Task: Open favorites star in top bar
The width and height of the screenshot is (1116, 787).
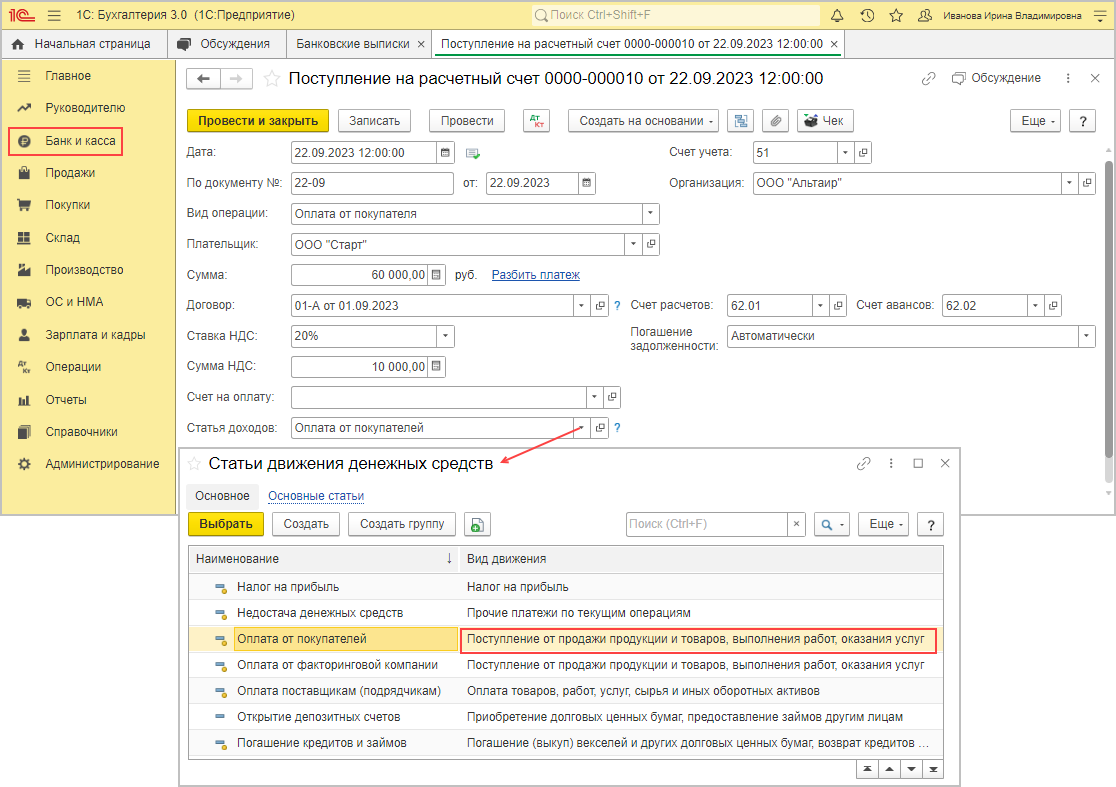Action: pyautogui.click(x=896, y=16)
